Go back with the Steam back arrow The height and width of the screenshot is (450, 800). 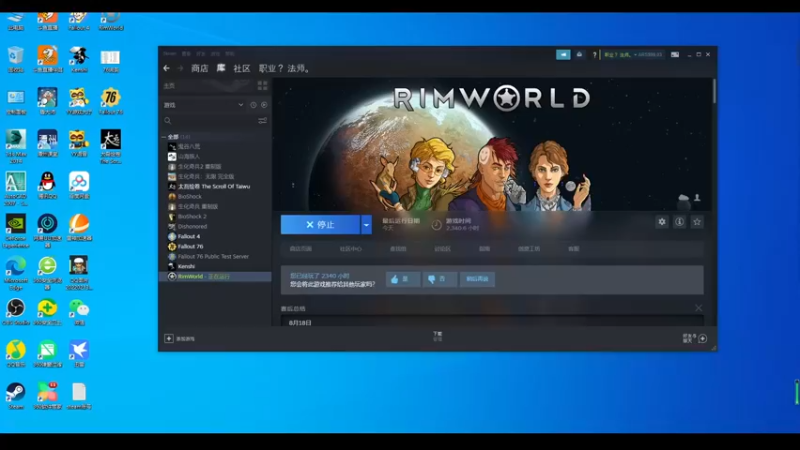[x=166, y=68]
